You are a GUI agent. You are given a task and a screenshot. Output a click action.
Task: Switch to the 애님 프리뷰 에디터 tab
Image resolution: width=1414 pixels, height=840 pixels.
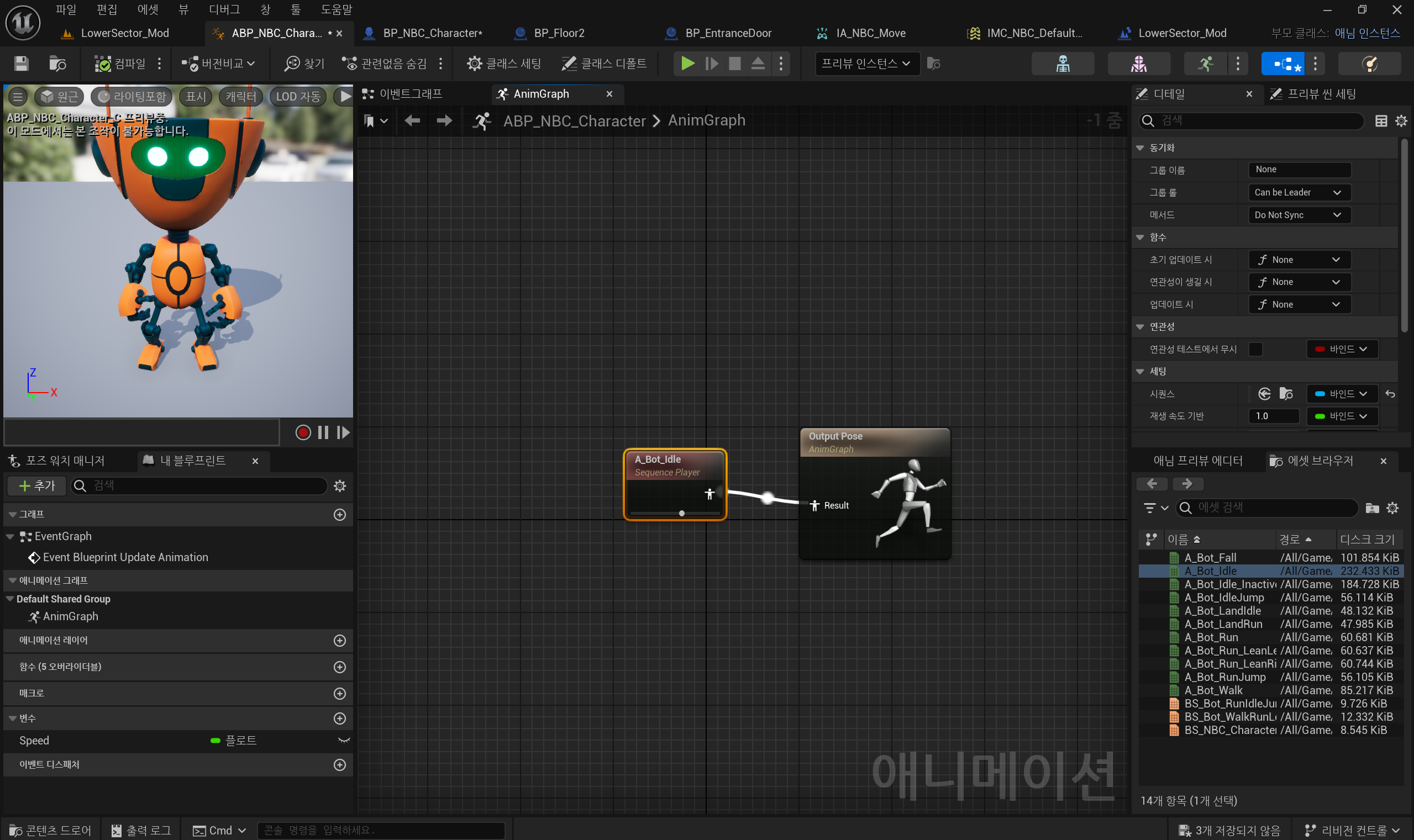1198,461
